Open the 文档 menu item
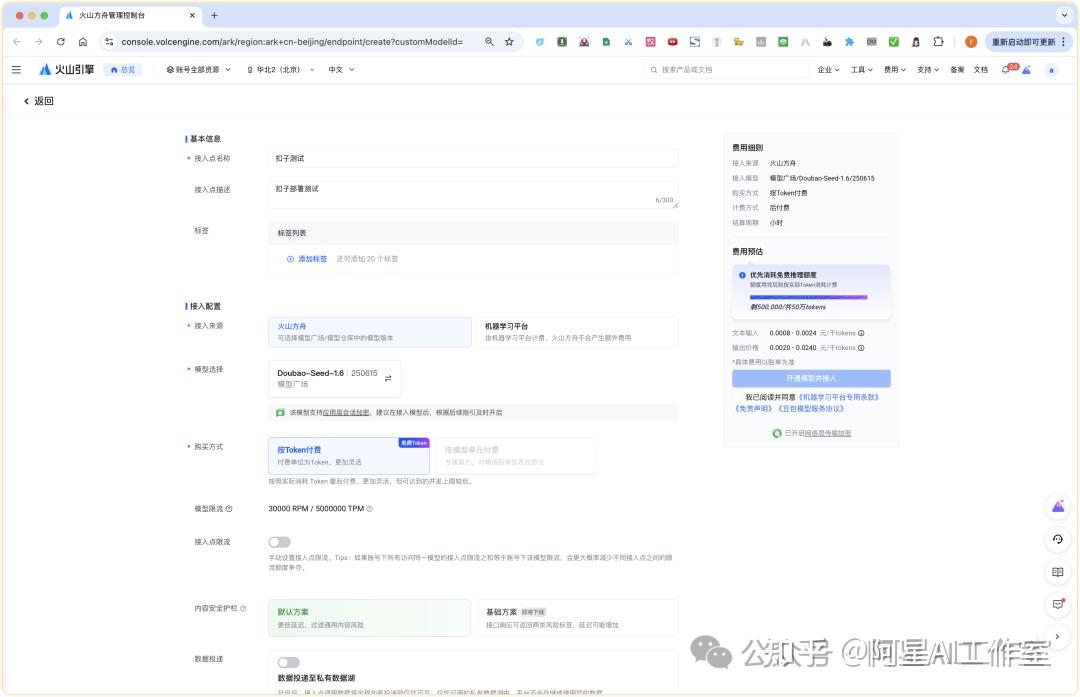The width and height of the screenshot is (1080, 697). (x=981, y=70)
